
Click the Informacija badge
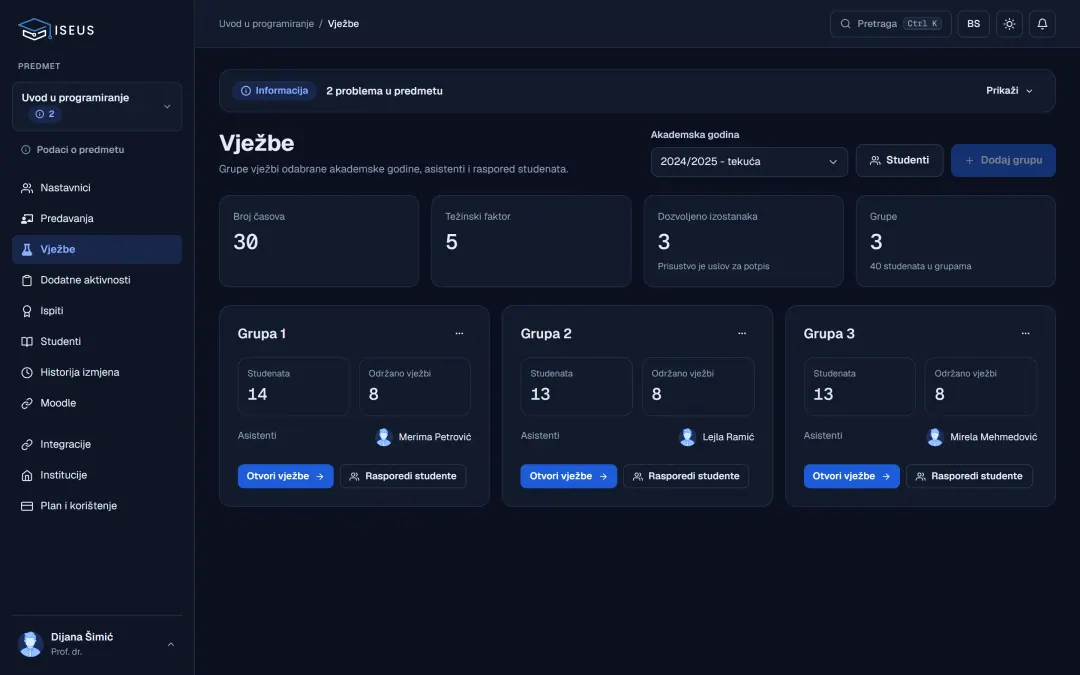(x=274, y=91)
